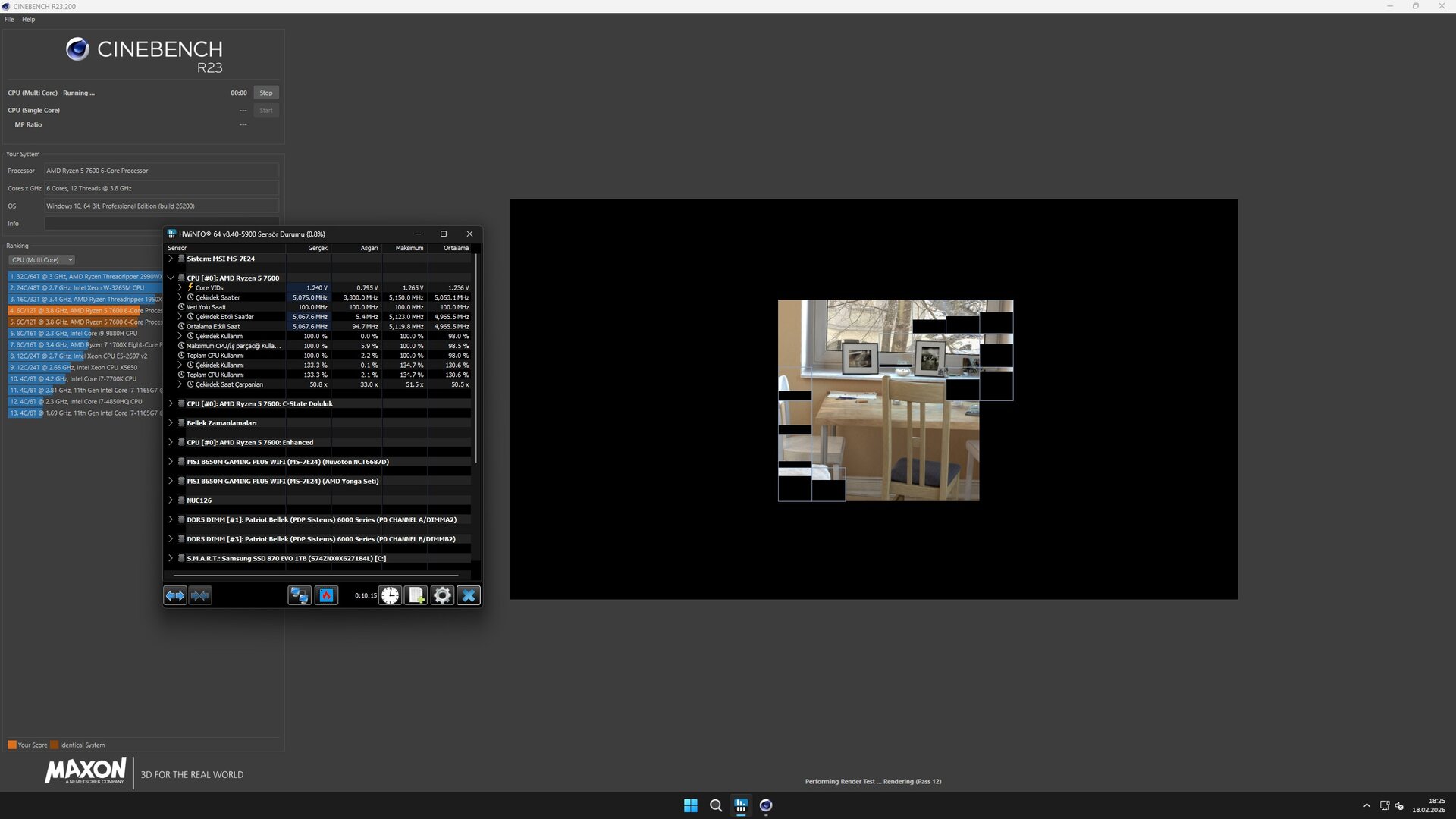The width and height of the screenshot is (1456, 819).
Task: Open Windows Start menu
Action: [x=690, y=805]
